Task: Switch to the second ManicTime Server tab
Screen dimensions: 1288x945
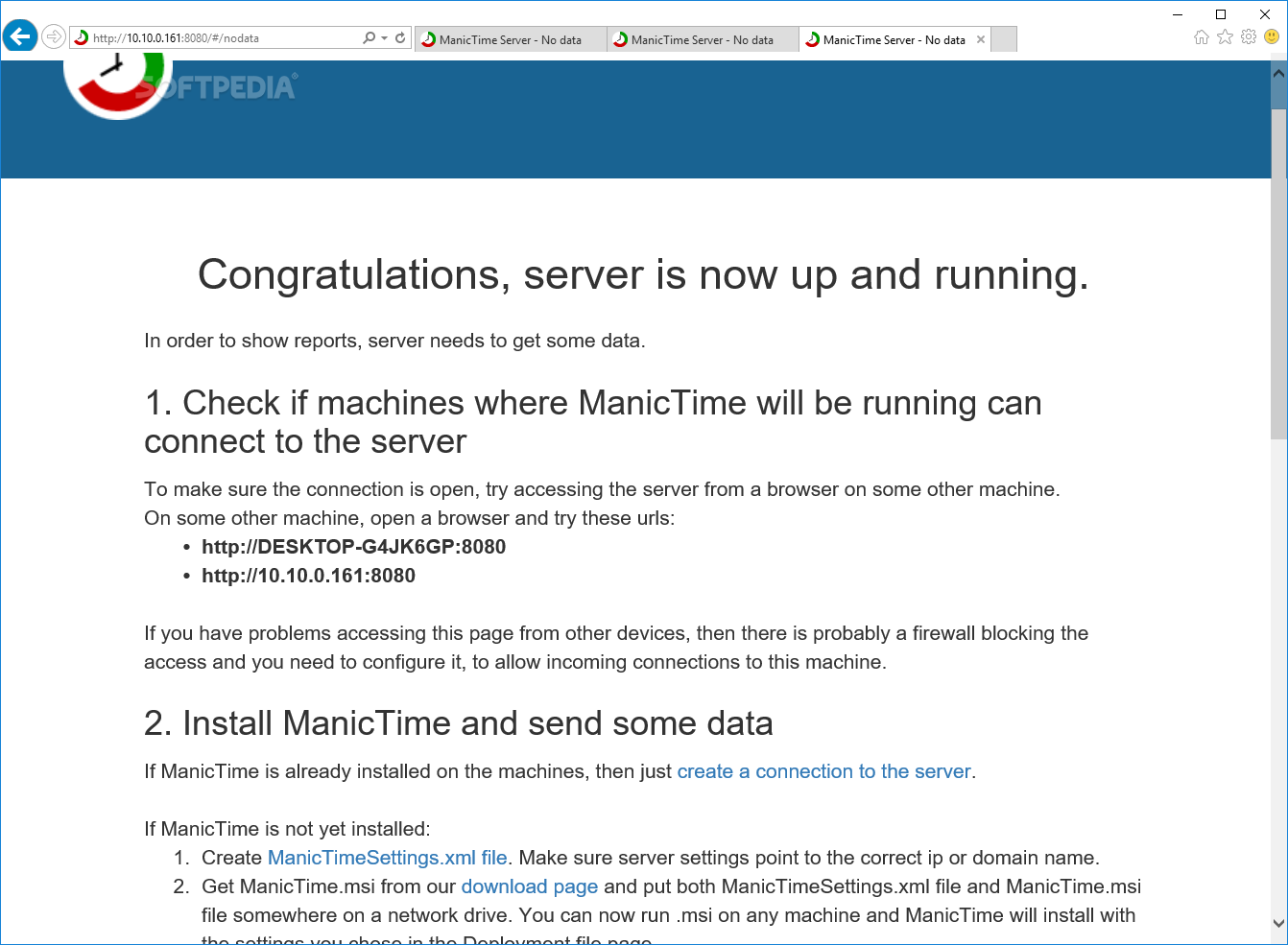Action: click(x=703, y=39)
